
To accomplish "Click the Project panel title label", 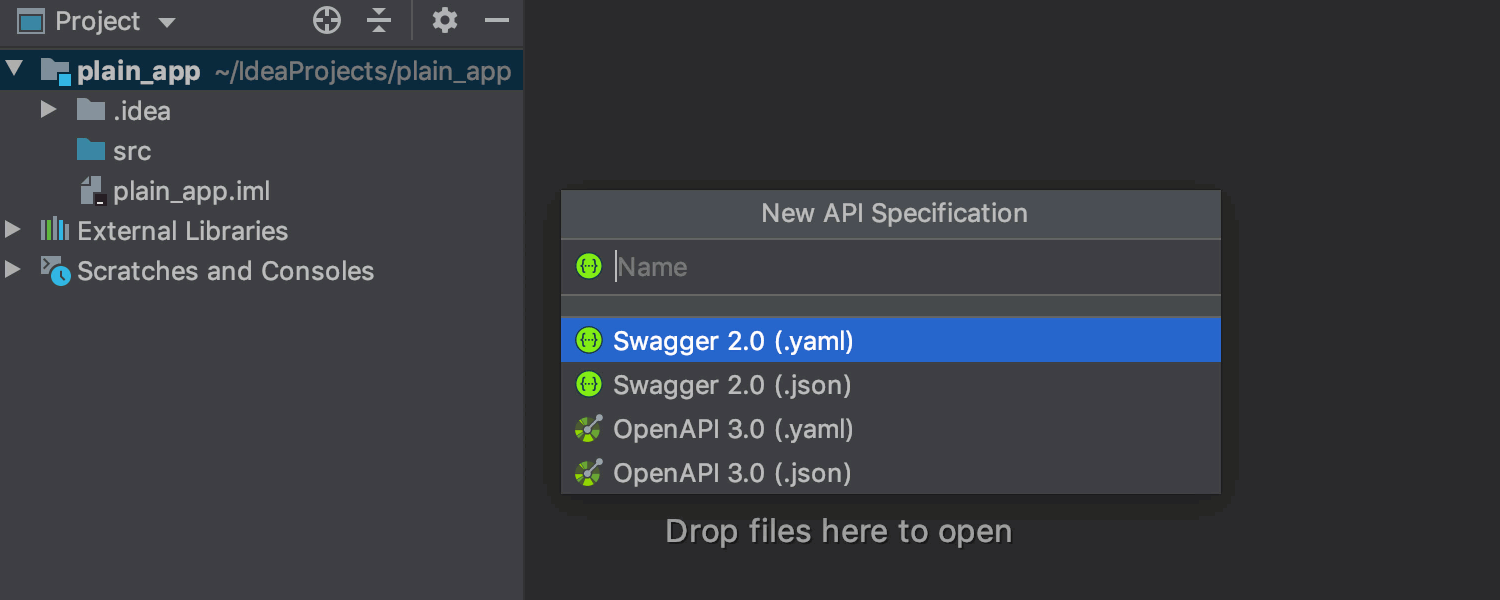I will click(98, 21).
